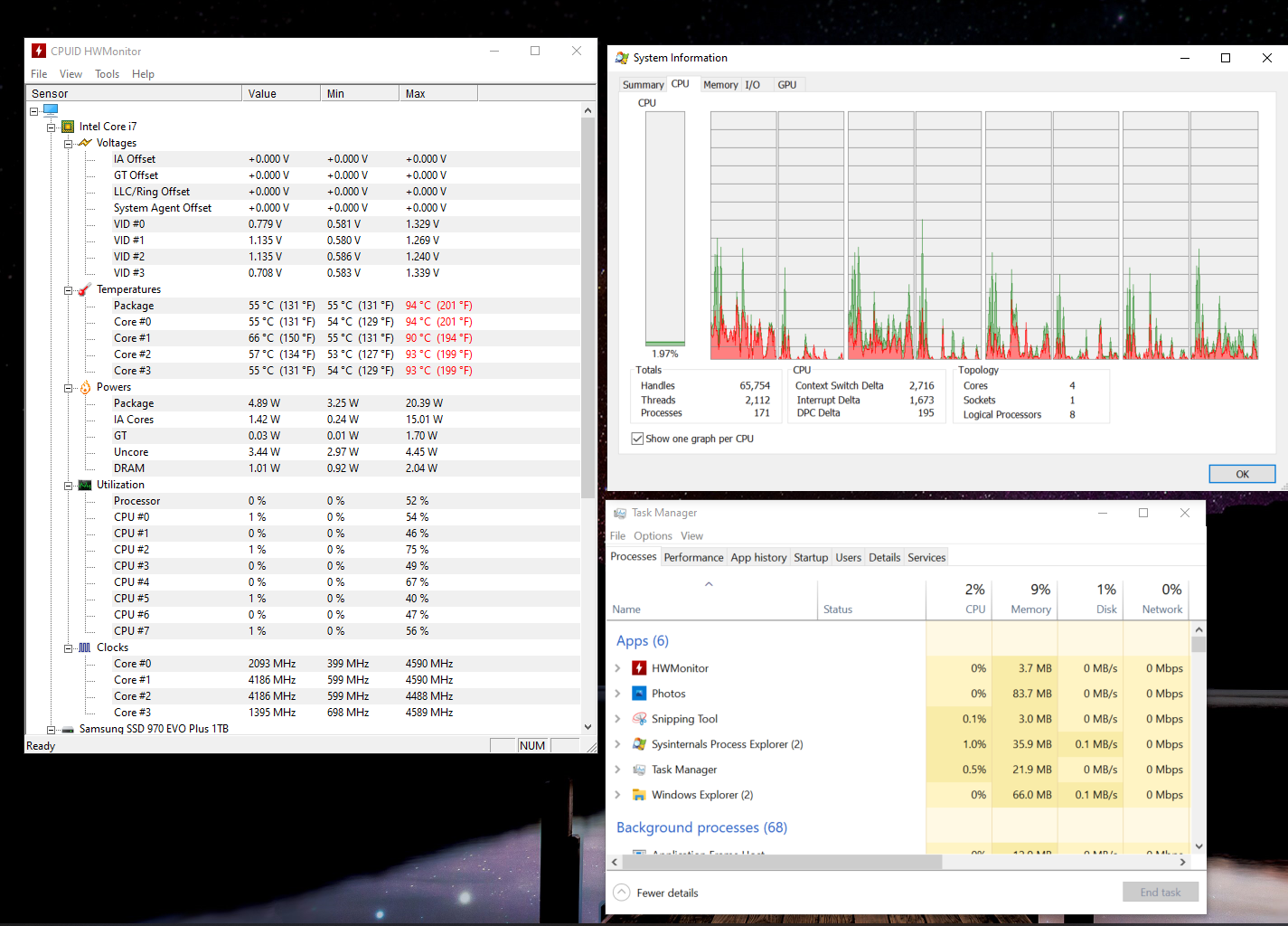The height and width of the screenshot is (926, 1288).
Task: Sort processes by the Memory column header
Action: pyautogui.click(x=1025, y=599)
